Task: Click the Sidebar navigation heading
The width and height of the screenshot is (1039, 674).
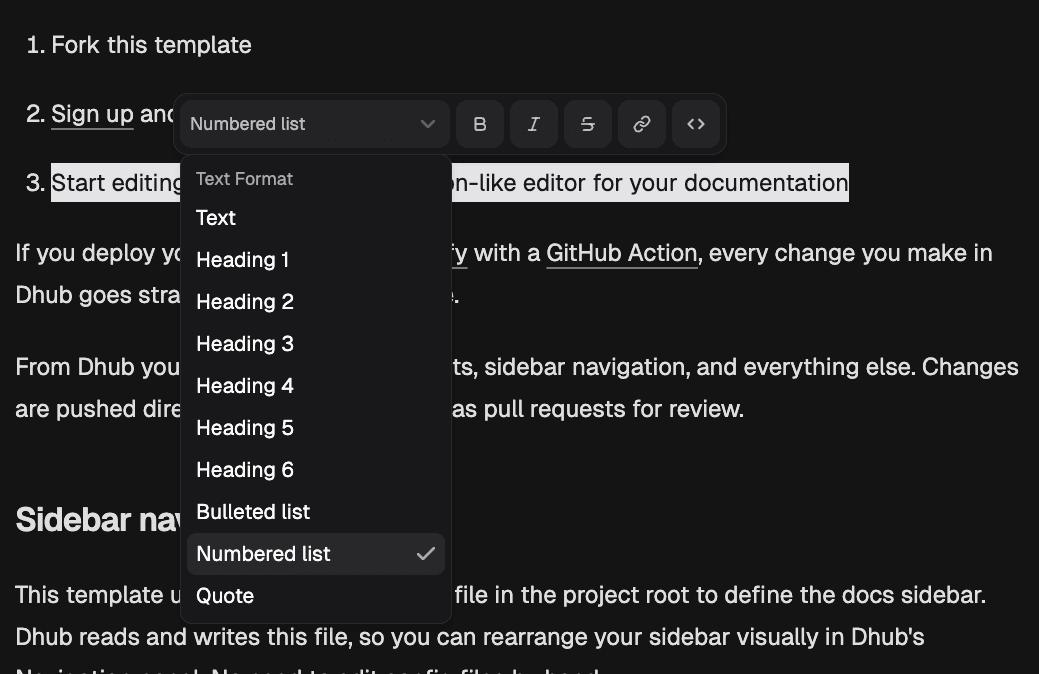Action: (x=95, y=518)
